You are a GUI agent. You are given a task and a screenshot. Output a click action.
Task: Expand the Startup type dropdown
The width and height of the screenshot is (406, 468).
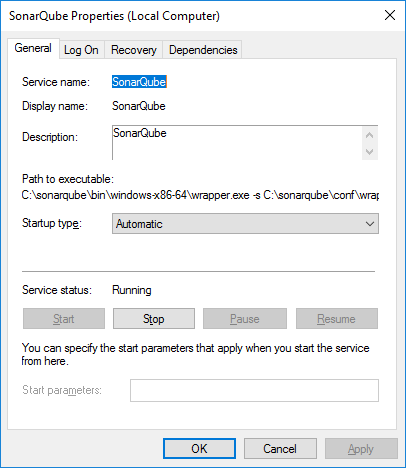point(245,224)
